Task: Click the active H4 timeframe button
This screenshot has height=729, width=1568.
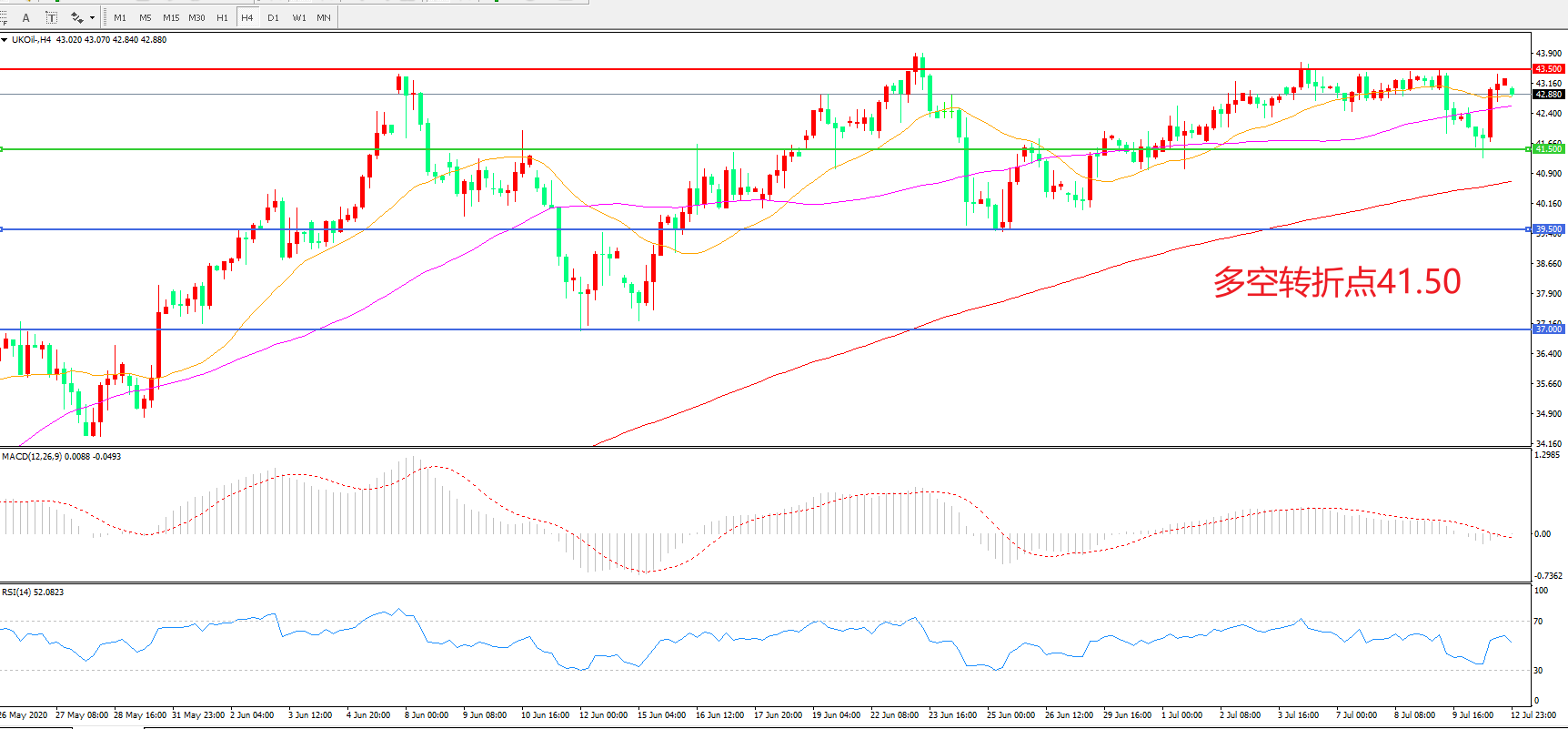Action: pyautogui.click(x=246, y=17)
